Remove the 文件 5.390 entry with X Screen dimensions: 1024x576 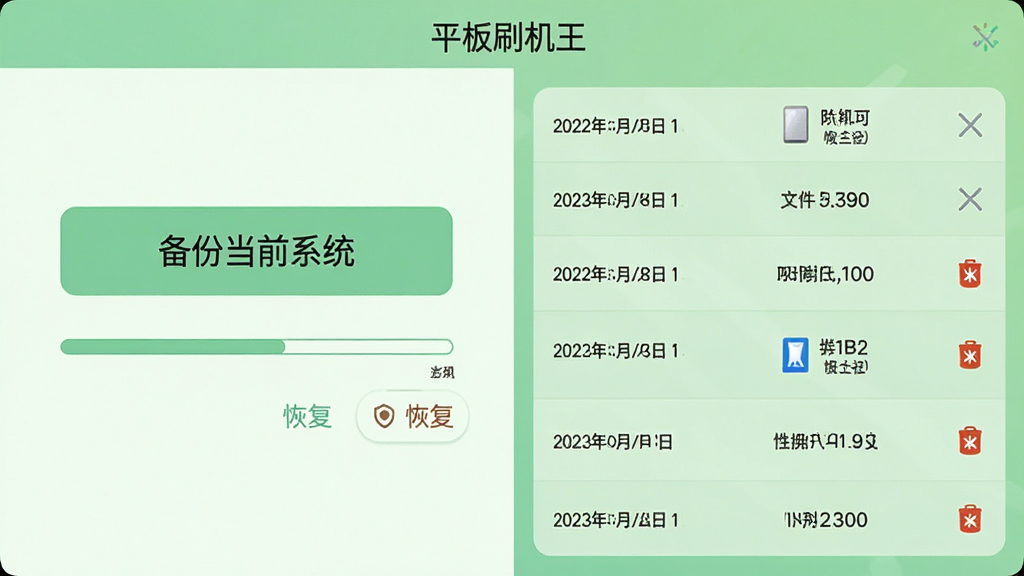(970, 199)
